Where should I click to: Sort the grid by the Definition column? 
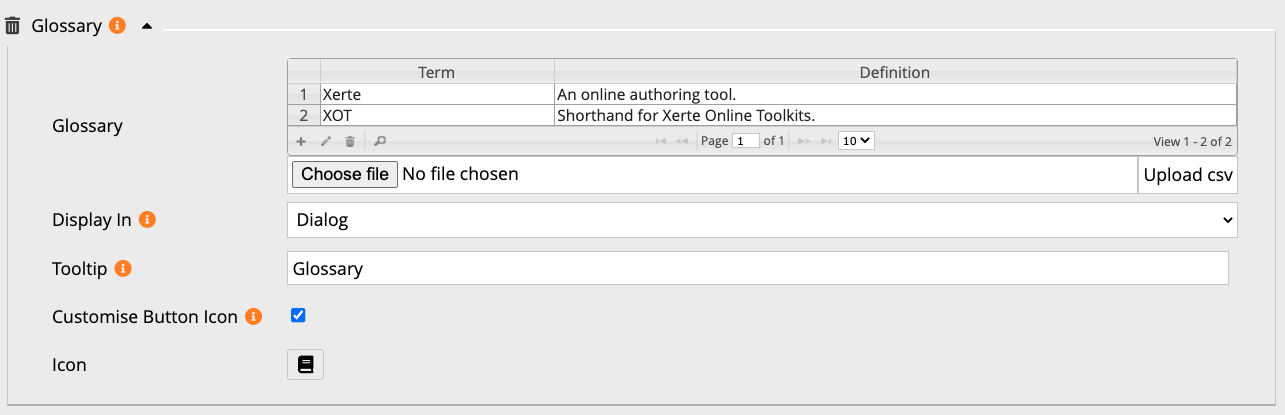[x=894, y=73]
